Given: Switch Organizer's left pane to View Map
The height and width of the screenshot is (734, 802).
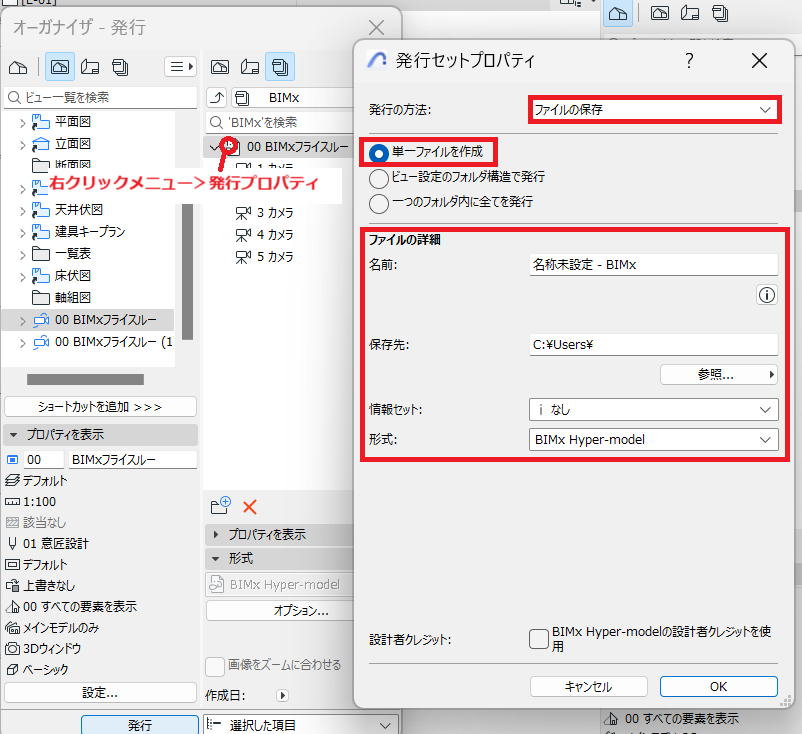Looking at the screenshot, I should 60,67.
